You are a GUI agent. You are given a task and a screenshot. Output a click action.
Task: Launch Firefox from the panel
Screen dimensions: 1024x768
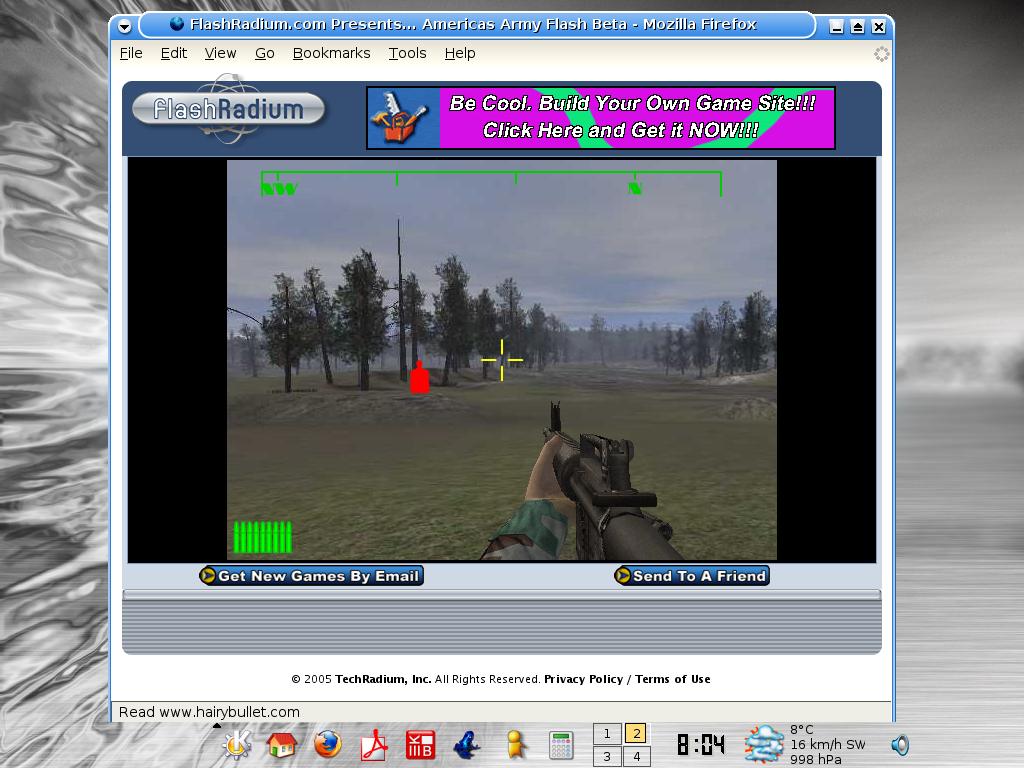pyautogui.click(x=328, y=744)
